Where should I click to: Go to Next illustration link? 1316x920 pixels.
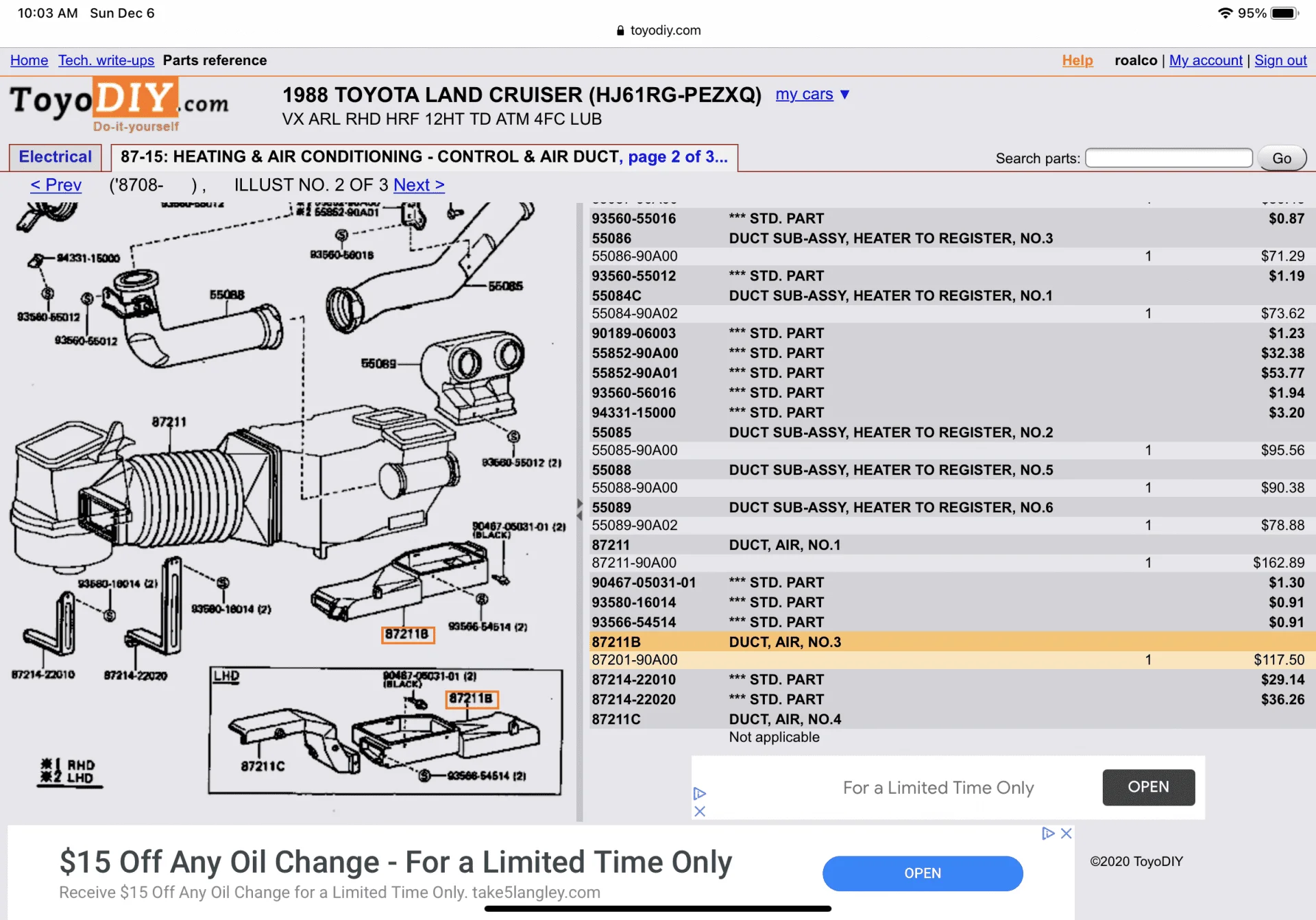pyautogui.click(x=419, y=185)
